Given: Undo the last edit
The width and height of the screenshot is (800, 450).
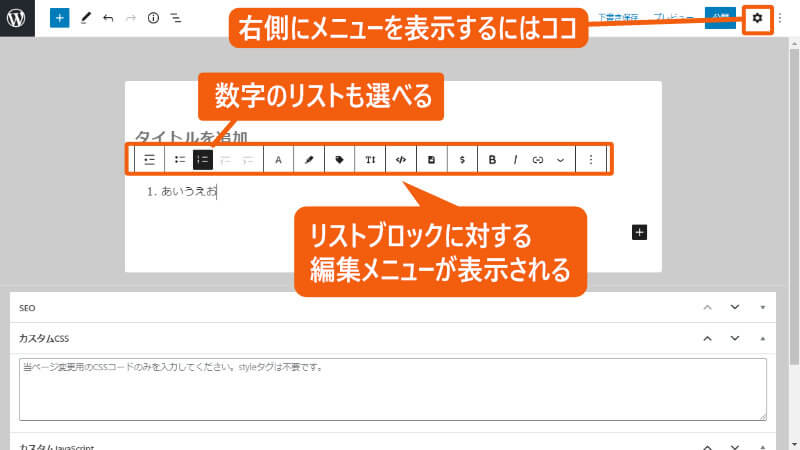Looking at the screenshot, I should pos(108,18).
